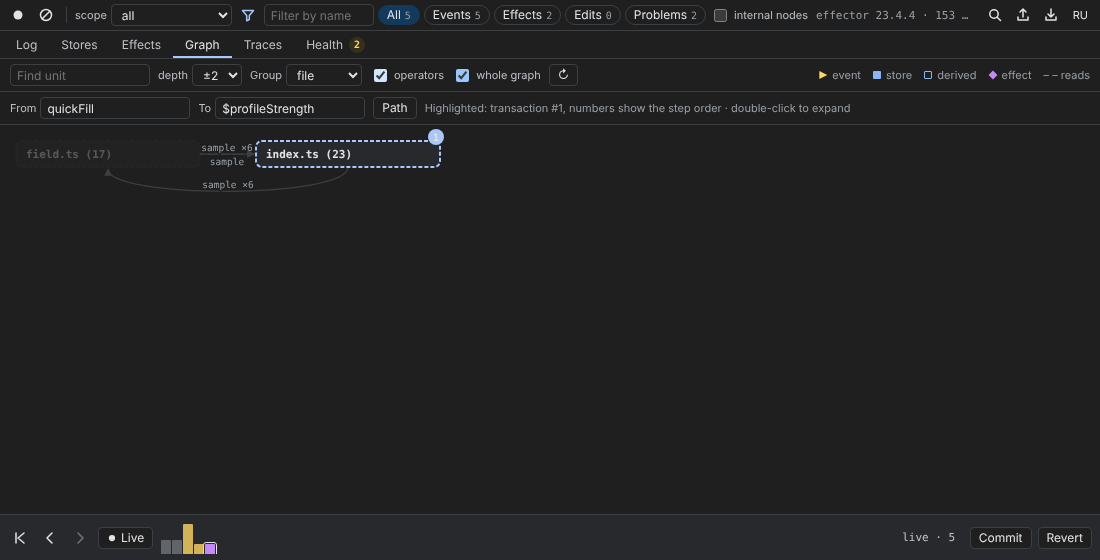The height and width of the screenshot is (560, 1100).
Task: Click the effect legend entry
Action: (1010, 75)
